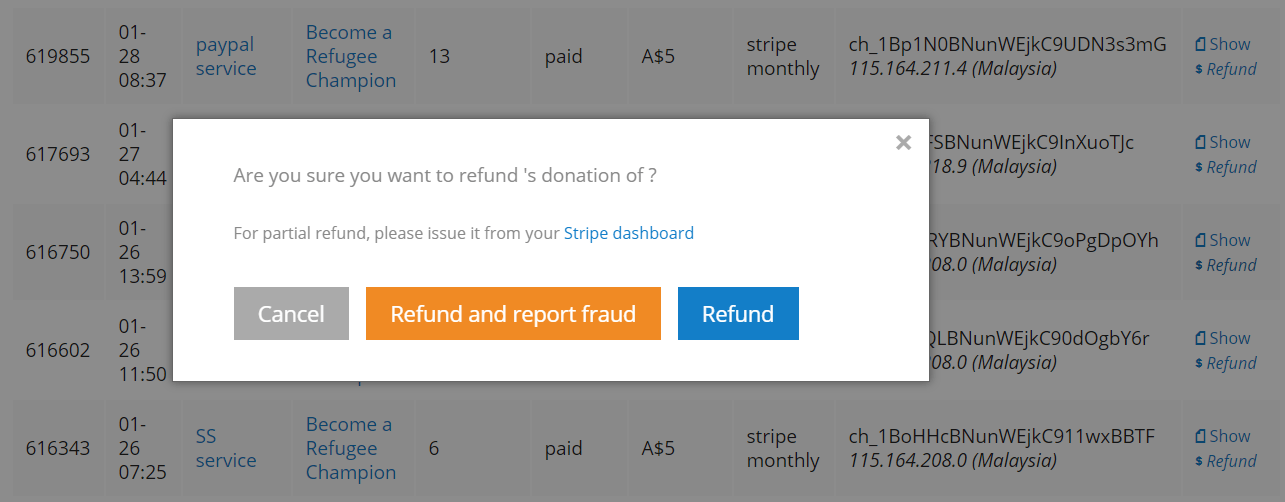Screen dimensions: 1285x502
Task: Click Refund icon for donation 619855
Action: pyautogui.click(x=1225, y=69)
